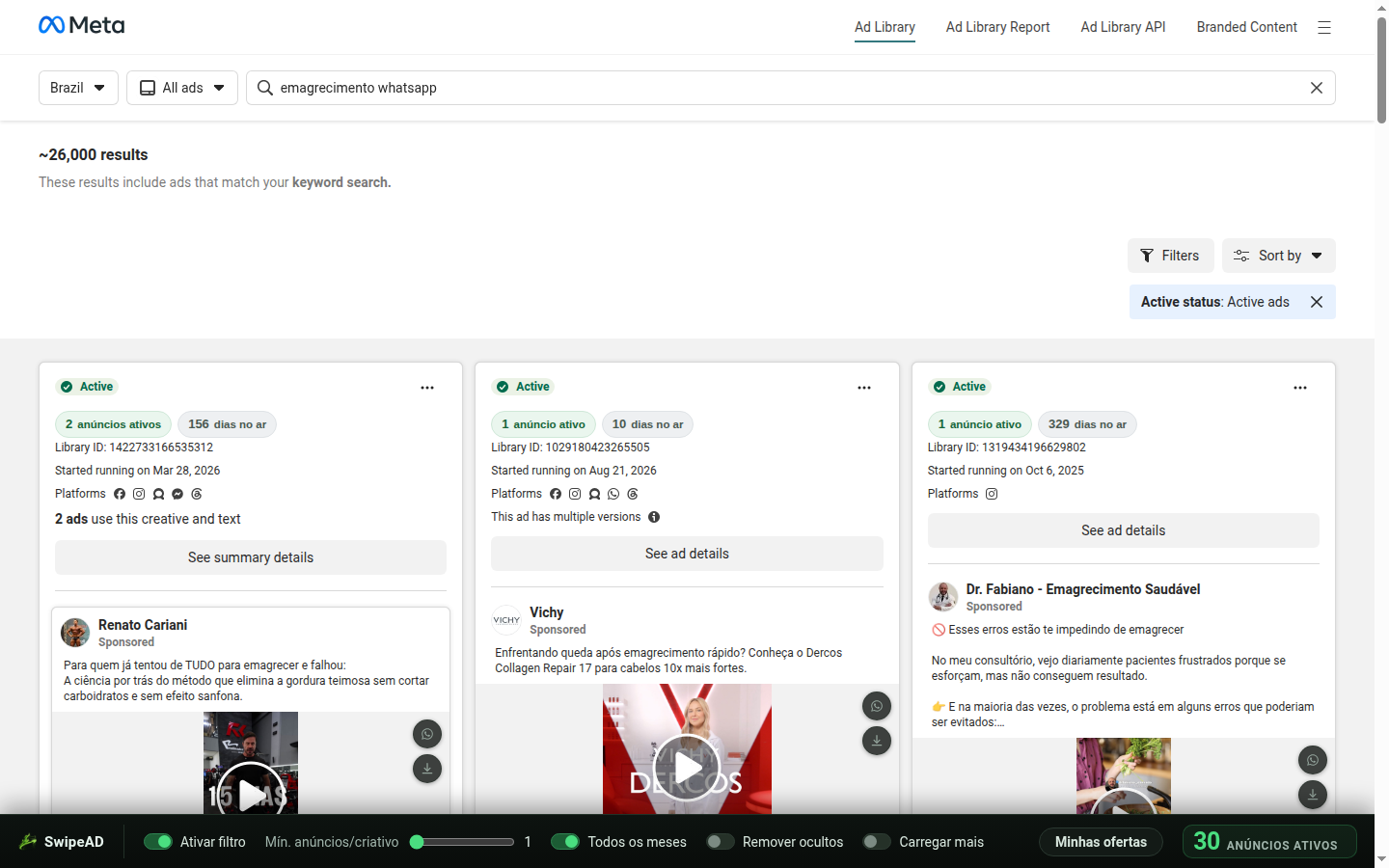Open the Branded Content tab
This screenshot has width=1389, height=868.
pos(1246,27)
